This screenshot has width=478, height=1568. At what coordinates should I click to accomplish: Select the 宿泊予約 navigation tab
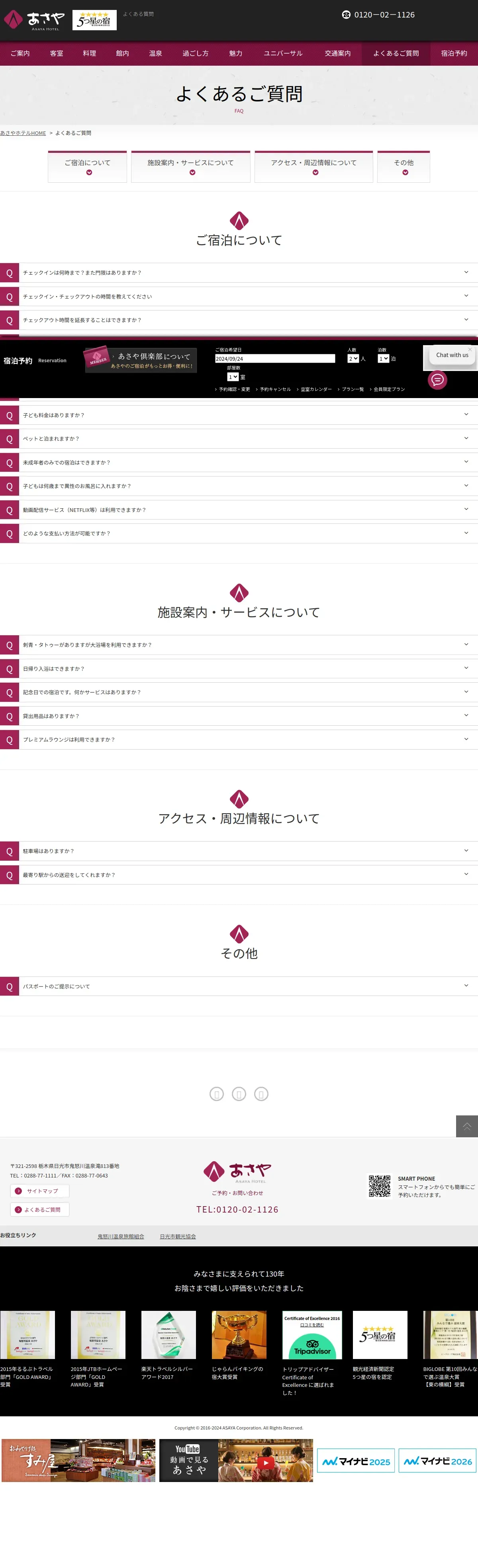click(x=454, y=54)
